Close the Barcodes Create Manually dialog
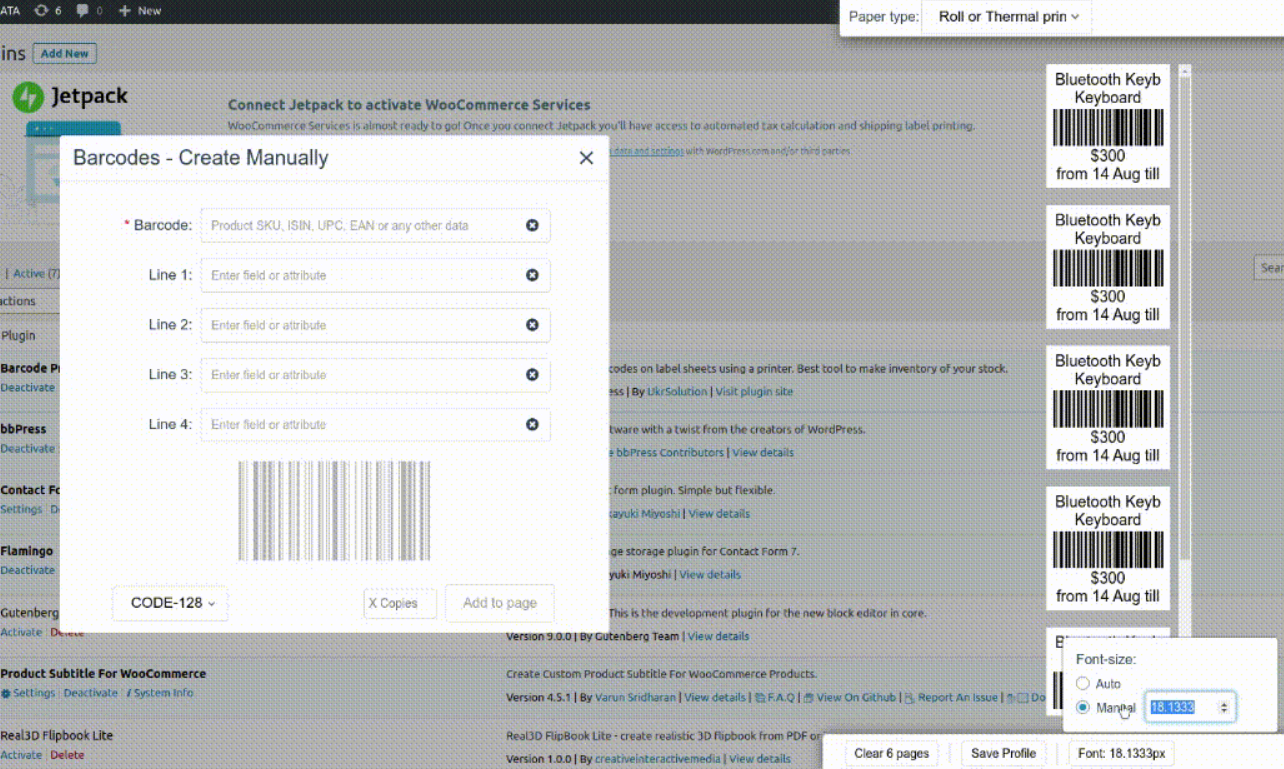 point(586,158)
